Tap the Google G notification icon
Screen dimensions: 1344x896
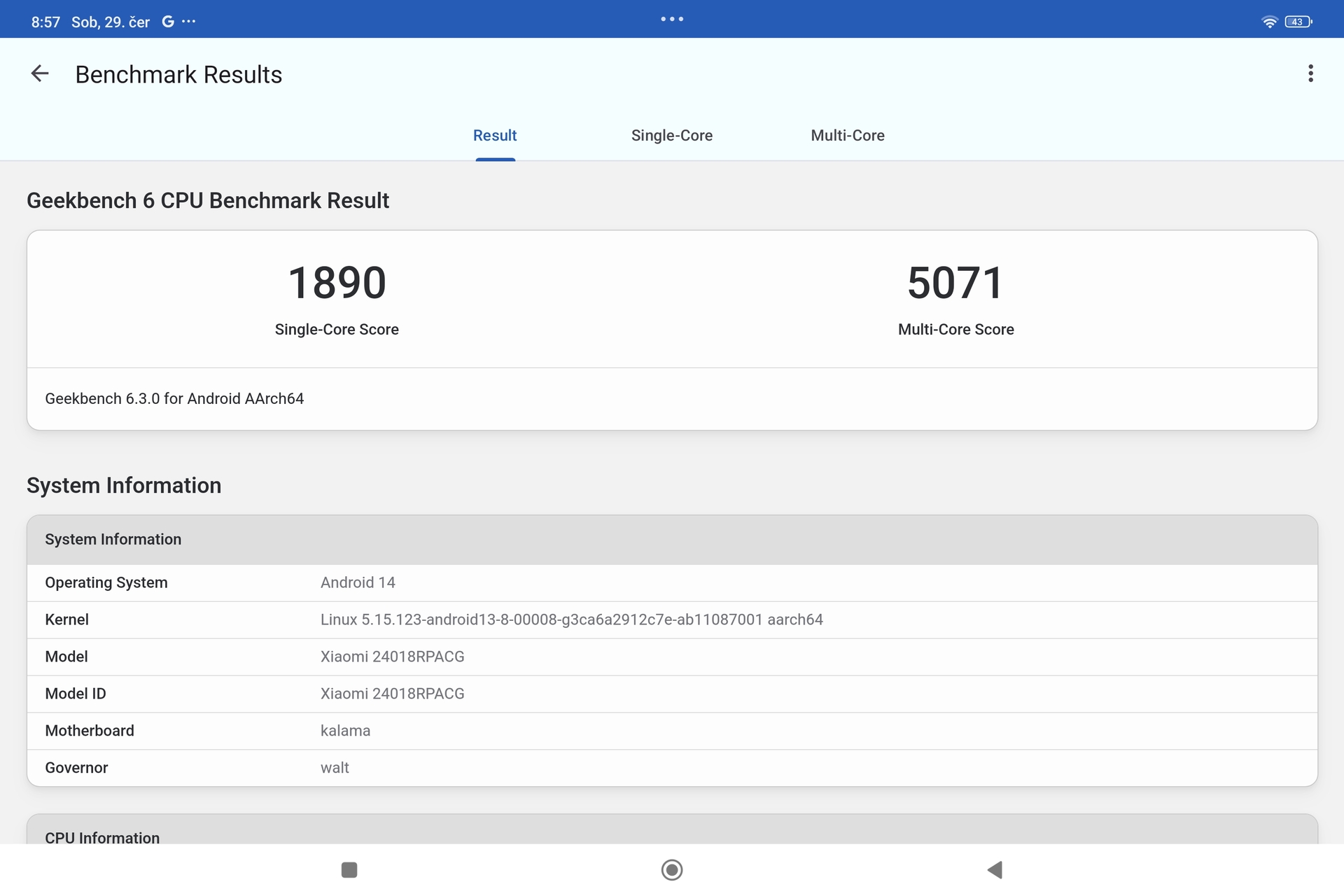point(168,22)
